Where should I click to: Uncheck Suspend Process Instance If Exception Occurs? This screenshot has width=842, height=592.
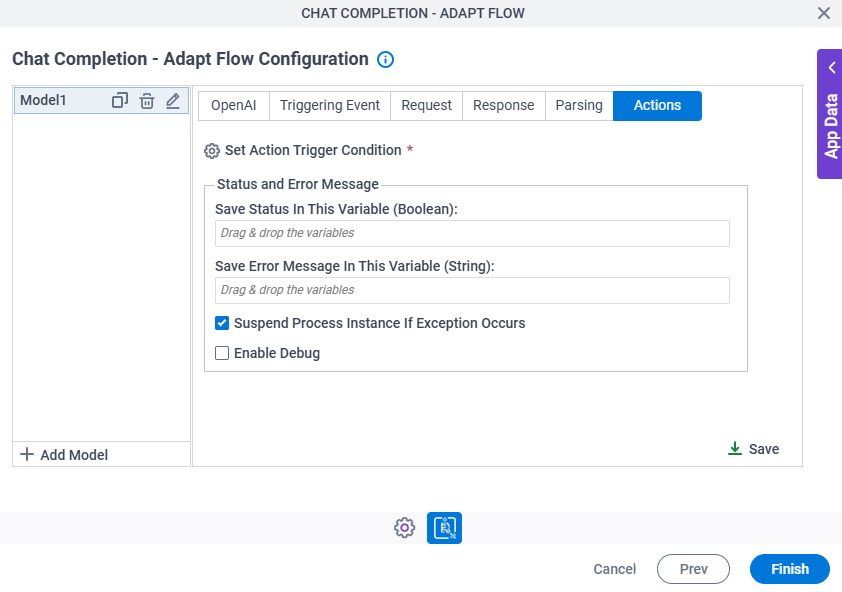tap(222, 323)
